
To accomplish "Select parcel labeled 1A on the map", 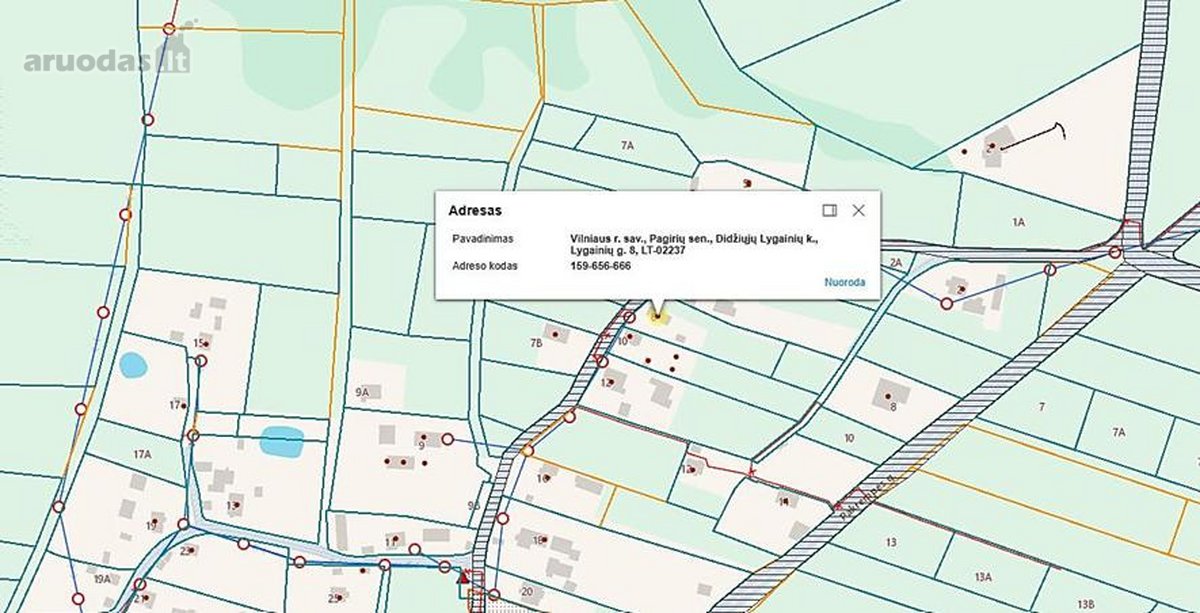I will point(1018,223).
